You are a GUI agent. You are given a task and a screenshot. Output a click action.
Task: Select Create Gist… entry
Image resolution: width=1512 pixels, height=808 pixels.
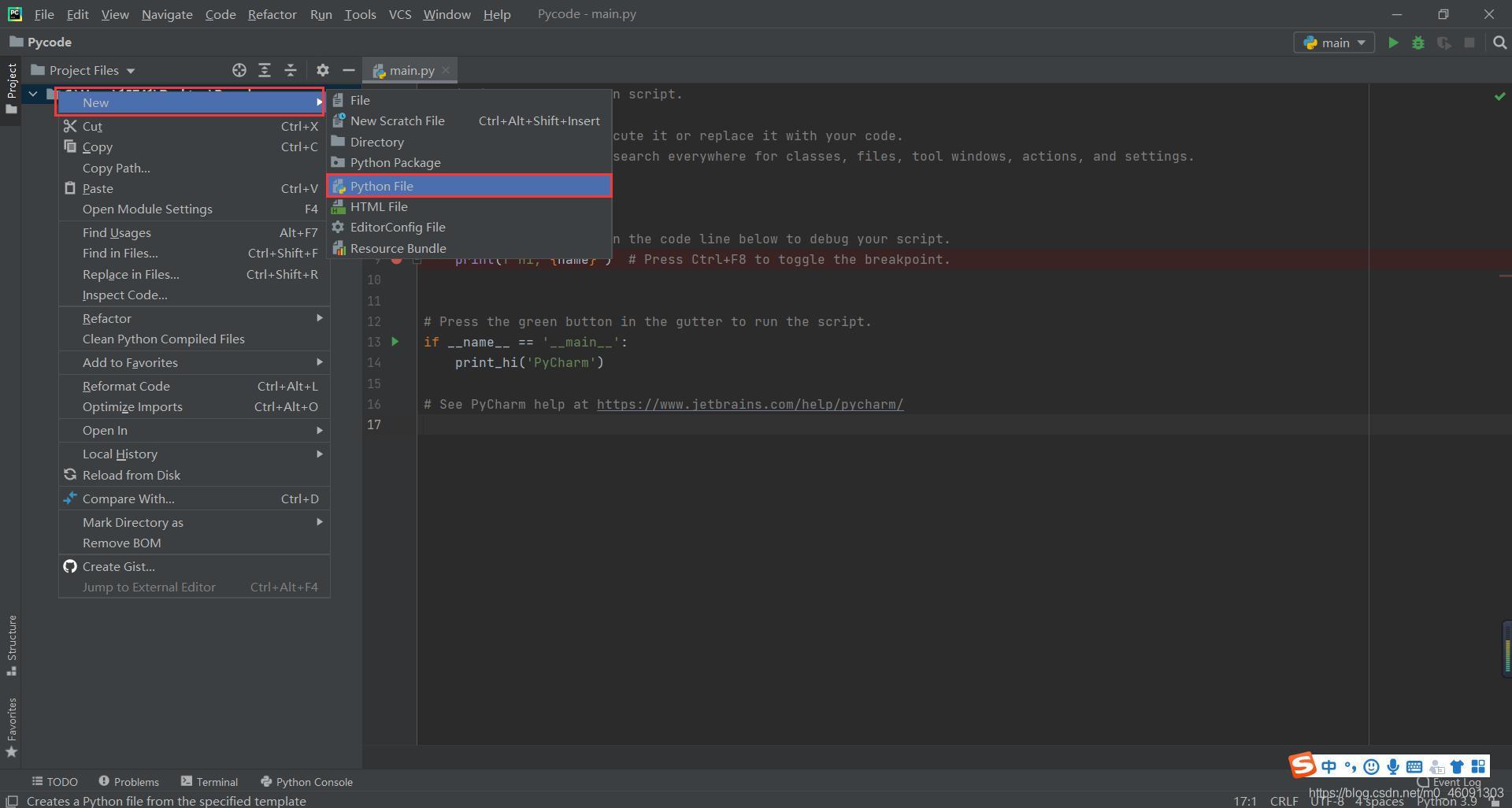194,566
